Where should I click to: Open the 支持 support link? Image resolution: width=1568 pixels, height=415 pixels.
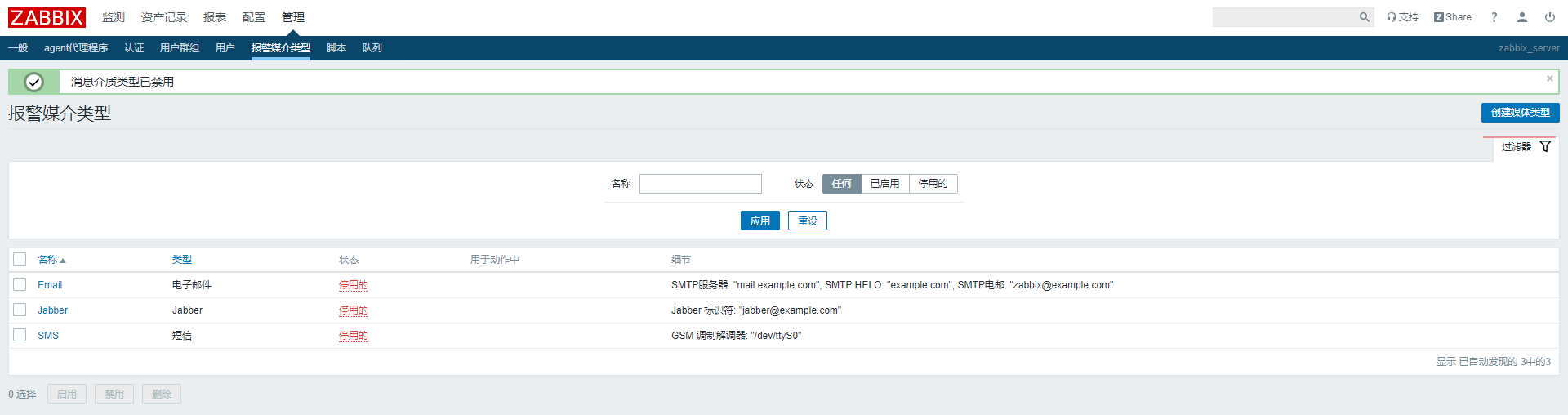(1402, 17)
